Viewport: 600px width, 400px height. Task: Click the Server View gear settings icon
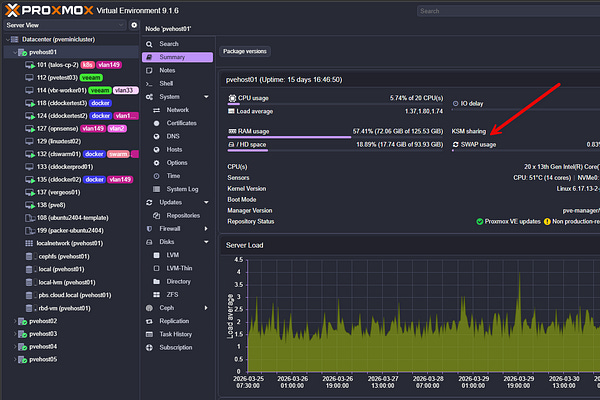click(133, 24)
